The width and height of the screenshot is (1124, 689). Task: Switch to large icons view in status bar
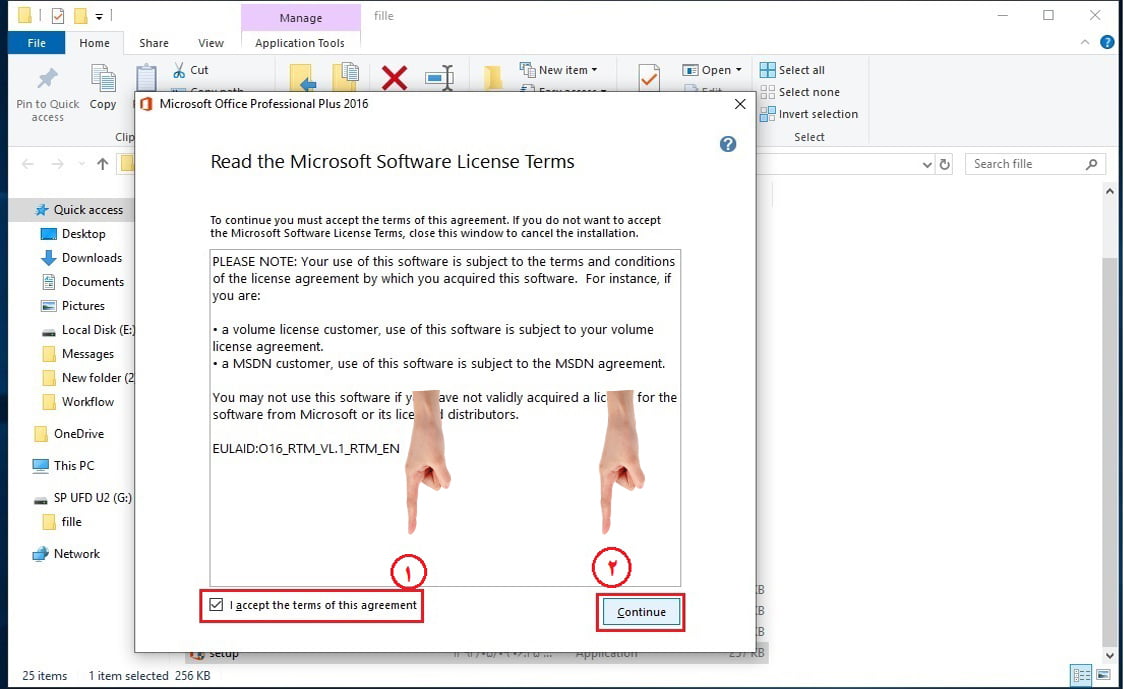1104,675
